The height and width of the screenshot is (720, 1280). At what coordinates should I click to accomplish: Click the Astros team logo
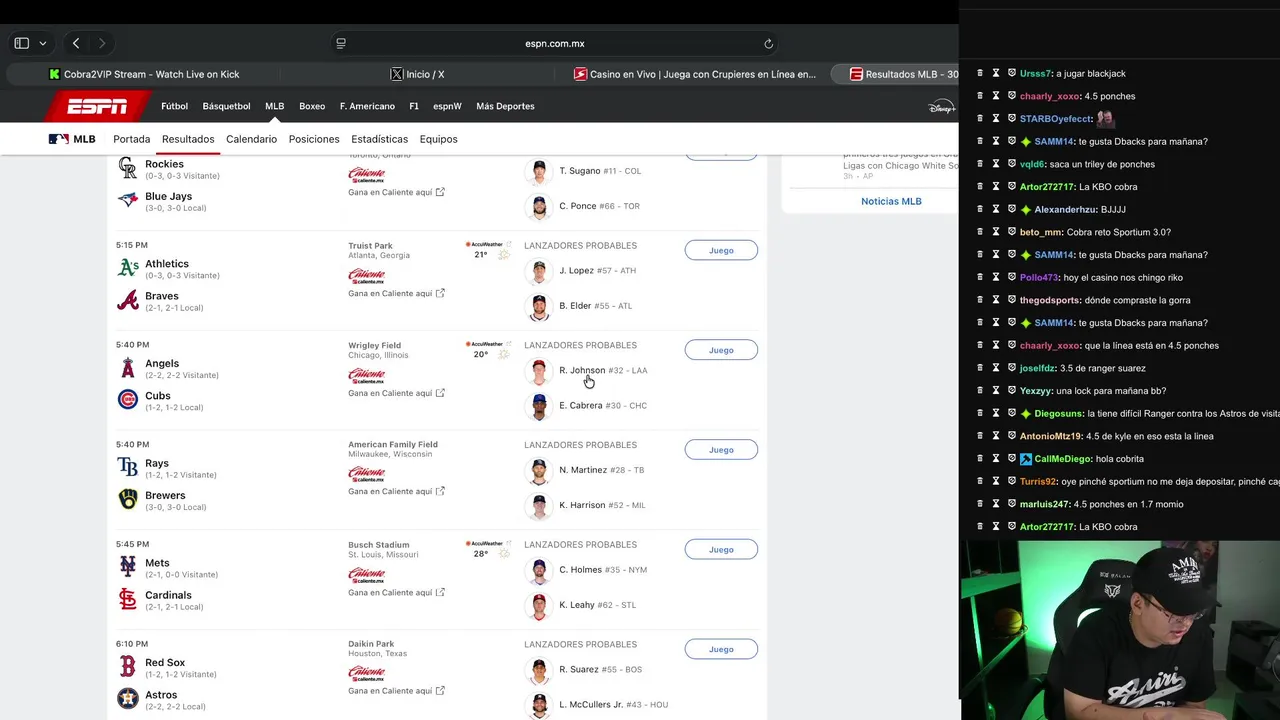(x=128, y=698)
